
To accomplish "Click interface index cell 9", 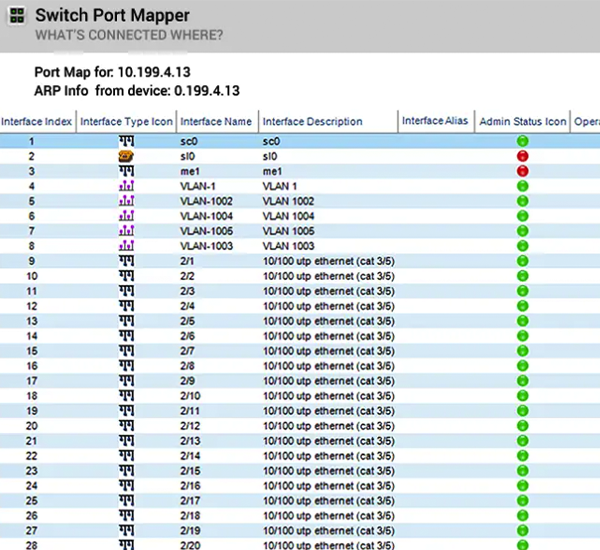I will click(x=32, y=261).
